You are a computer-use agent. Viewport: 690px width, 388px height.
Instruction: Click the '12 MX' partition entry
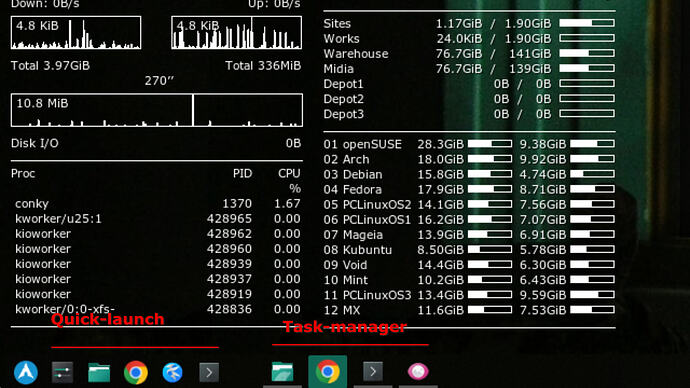[341, 311]
